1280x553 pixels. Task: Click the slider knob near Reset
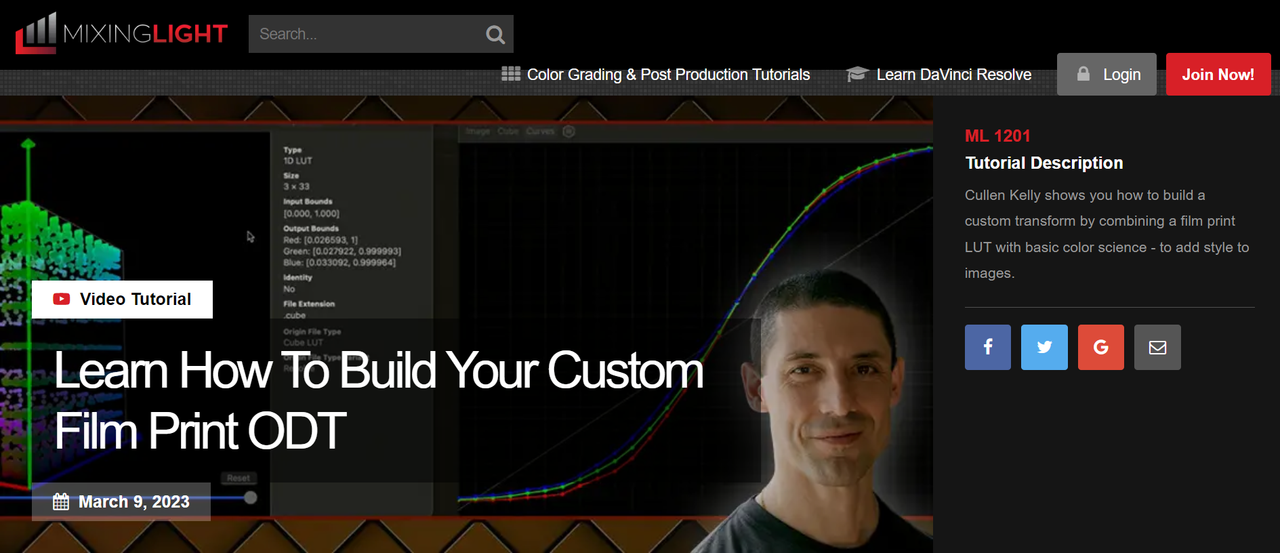250,497
